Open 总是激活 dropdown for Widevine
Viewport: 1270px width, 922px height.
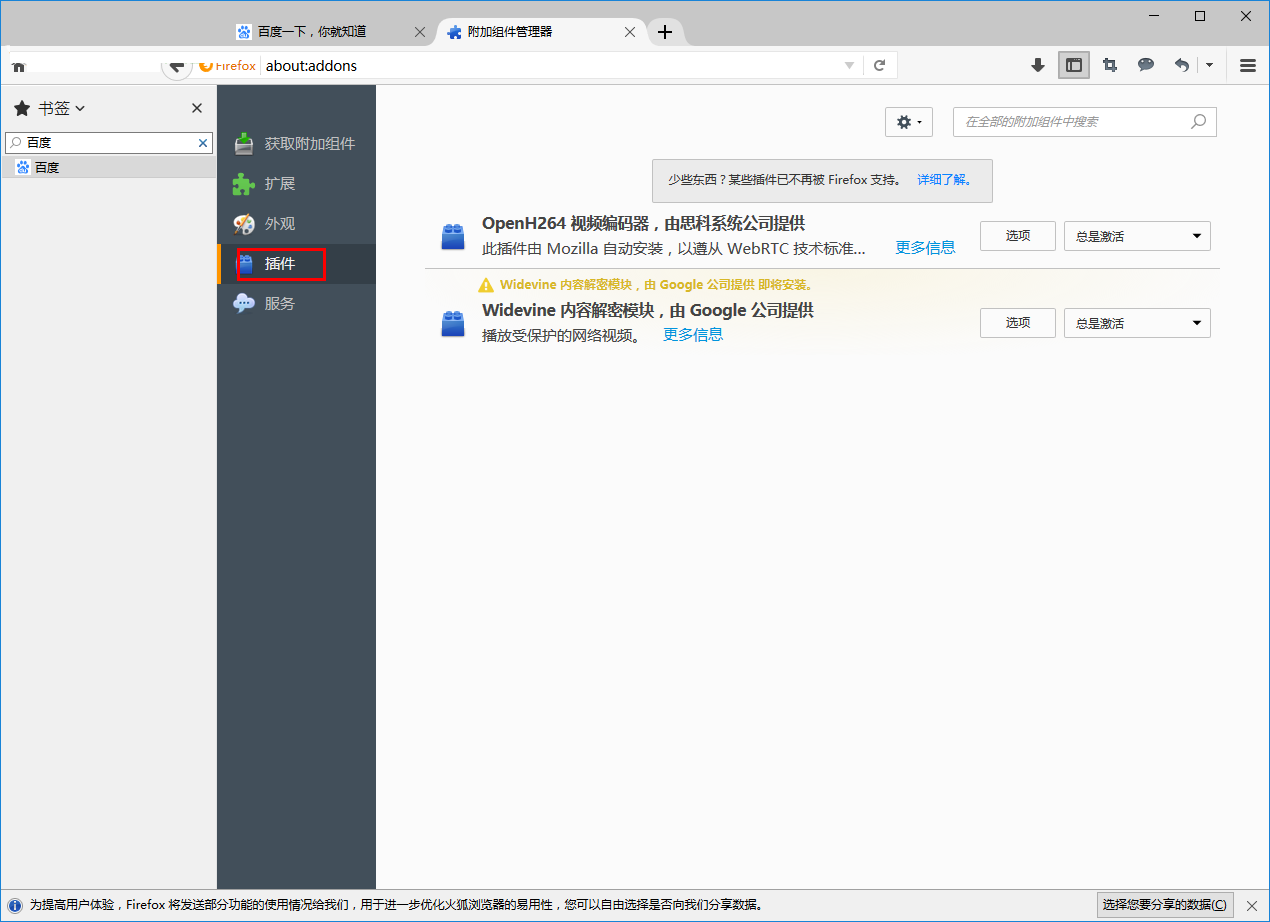pyautogui.click(x=1137, y=323)
